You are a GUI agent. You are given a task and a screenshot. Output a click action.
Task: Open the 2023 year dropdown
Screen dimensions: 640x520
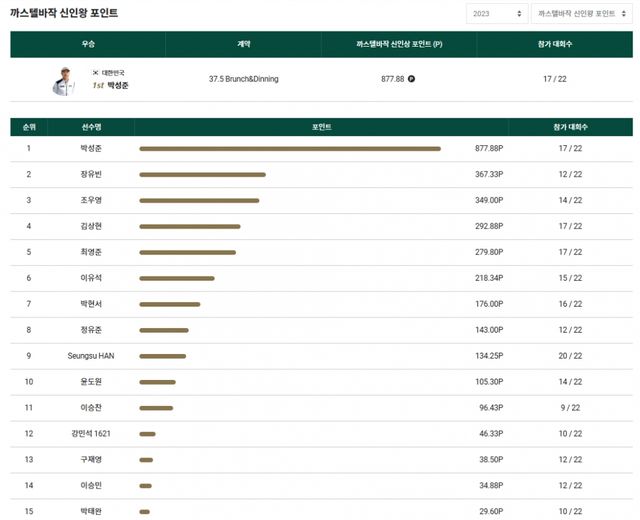click(496, 14)
